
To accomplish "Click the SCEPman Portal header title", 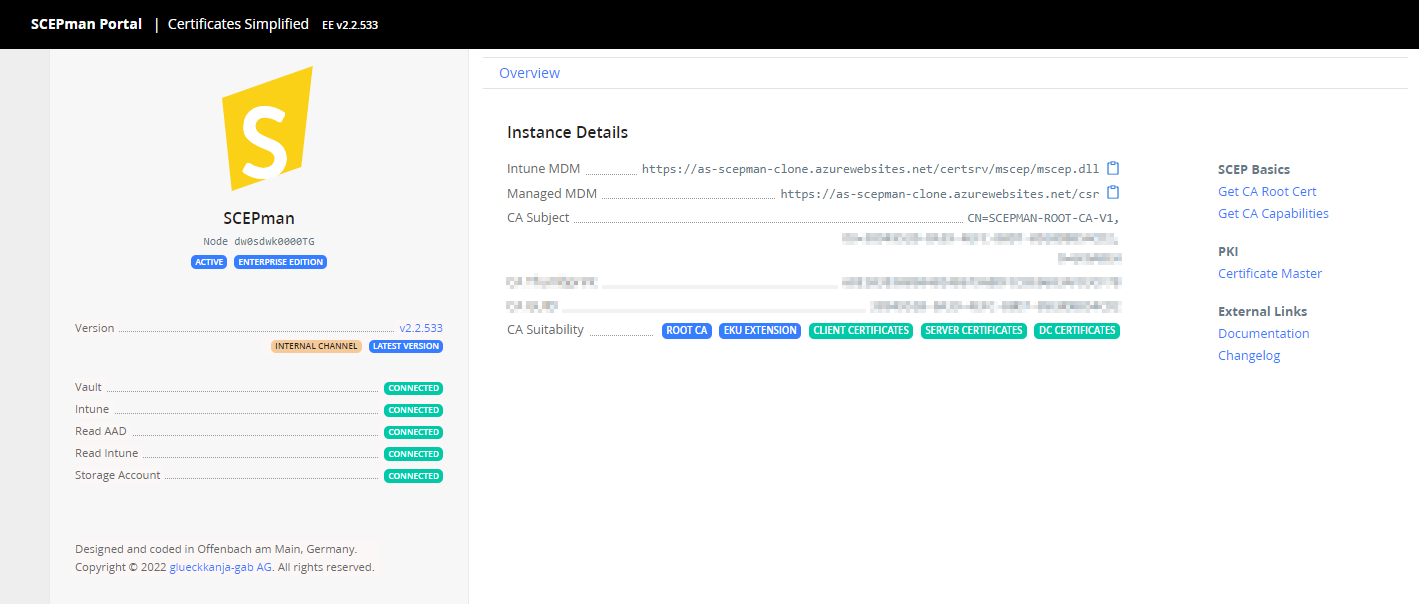I will 86,24.
